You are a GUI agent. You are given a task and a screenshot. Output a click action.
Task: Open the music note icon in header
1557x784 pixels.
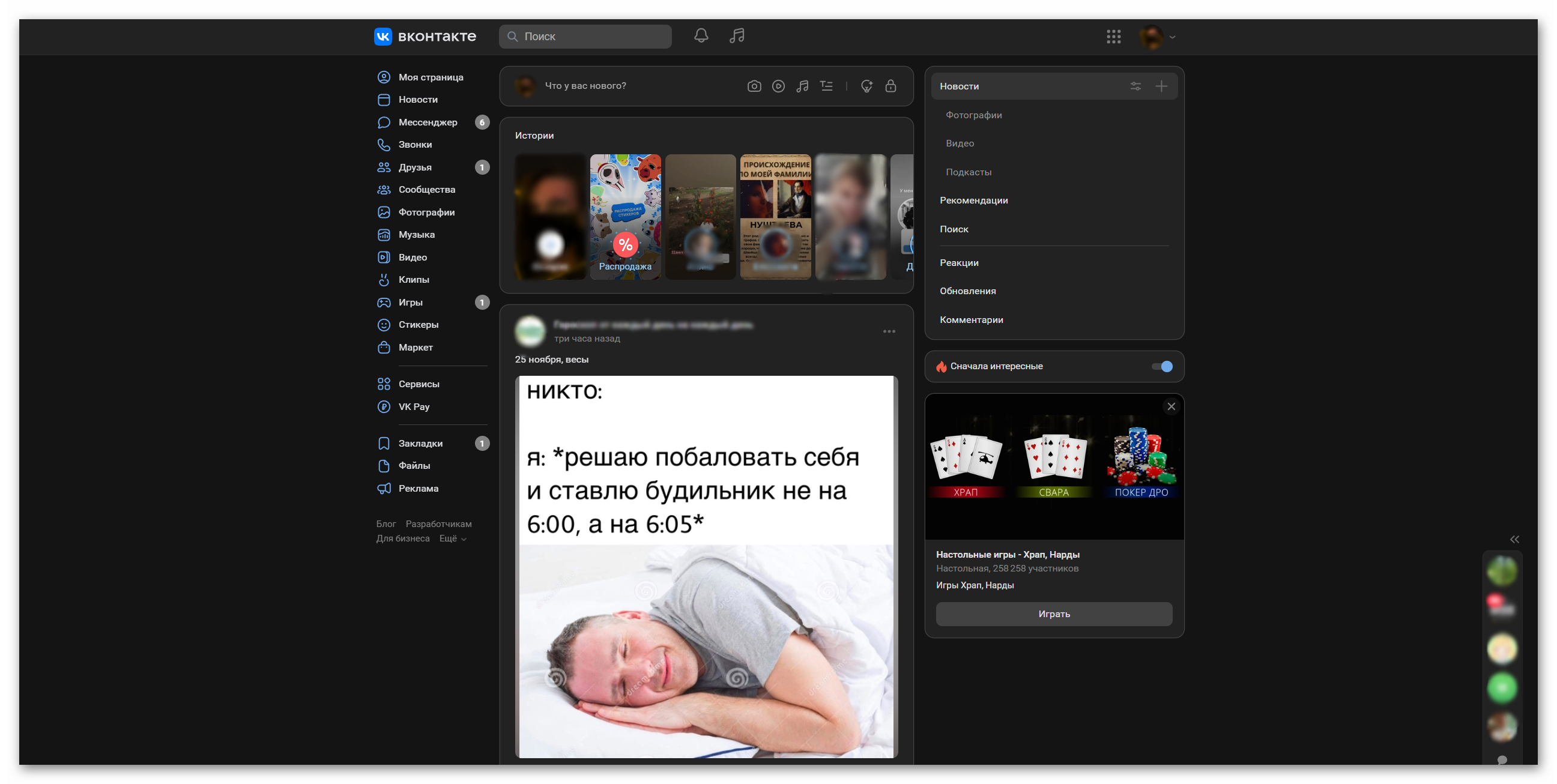(737, 35)
